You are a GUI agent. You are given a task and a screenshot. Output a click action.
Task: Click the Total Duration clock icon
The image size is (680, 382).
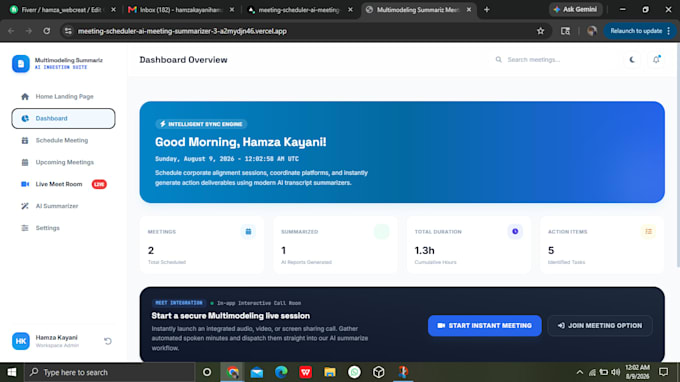515,232
